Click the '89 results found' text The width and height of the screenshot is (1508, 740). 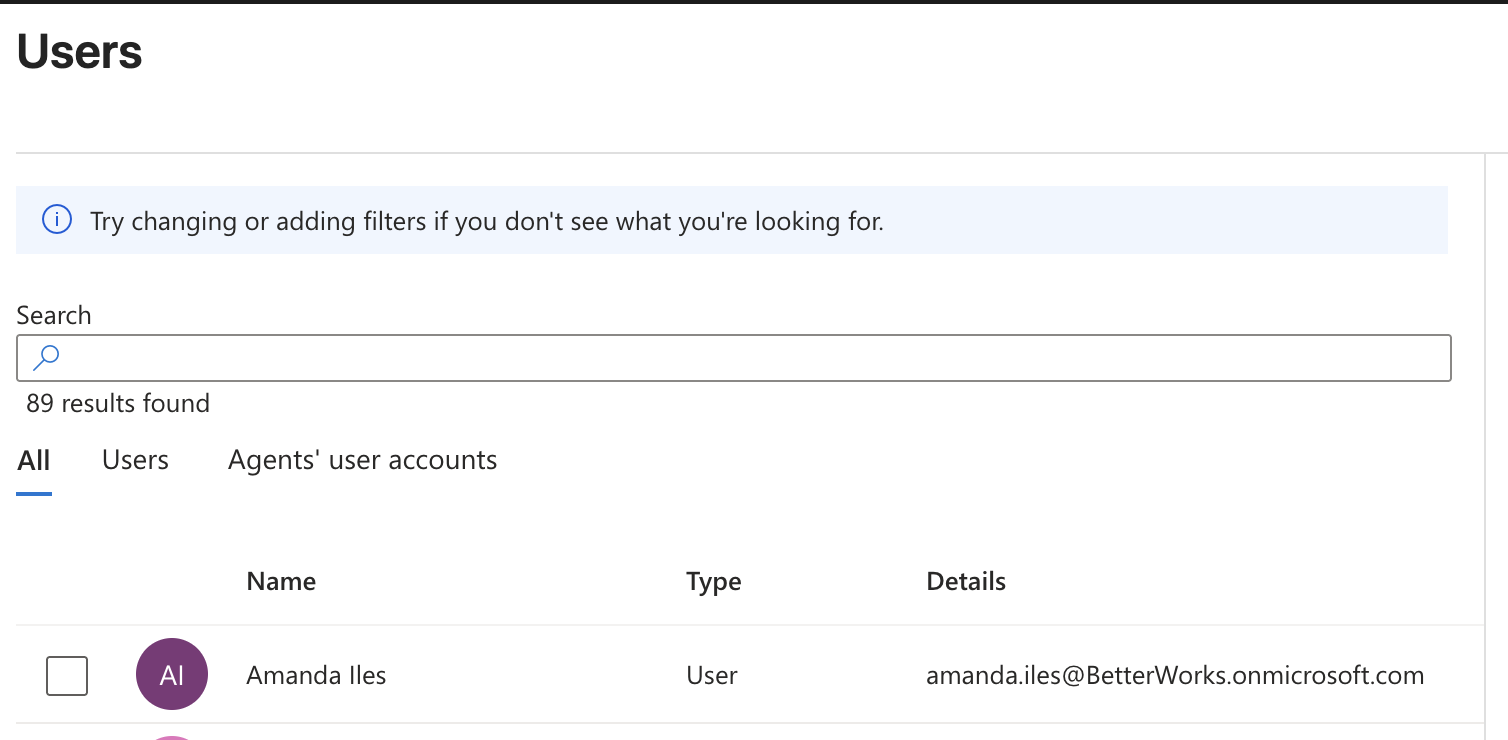118,403
